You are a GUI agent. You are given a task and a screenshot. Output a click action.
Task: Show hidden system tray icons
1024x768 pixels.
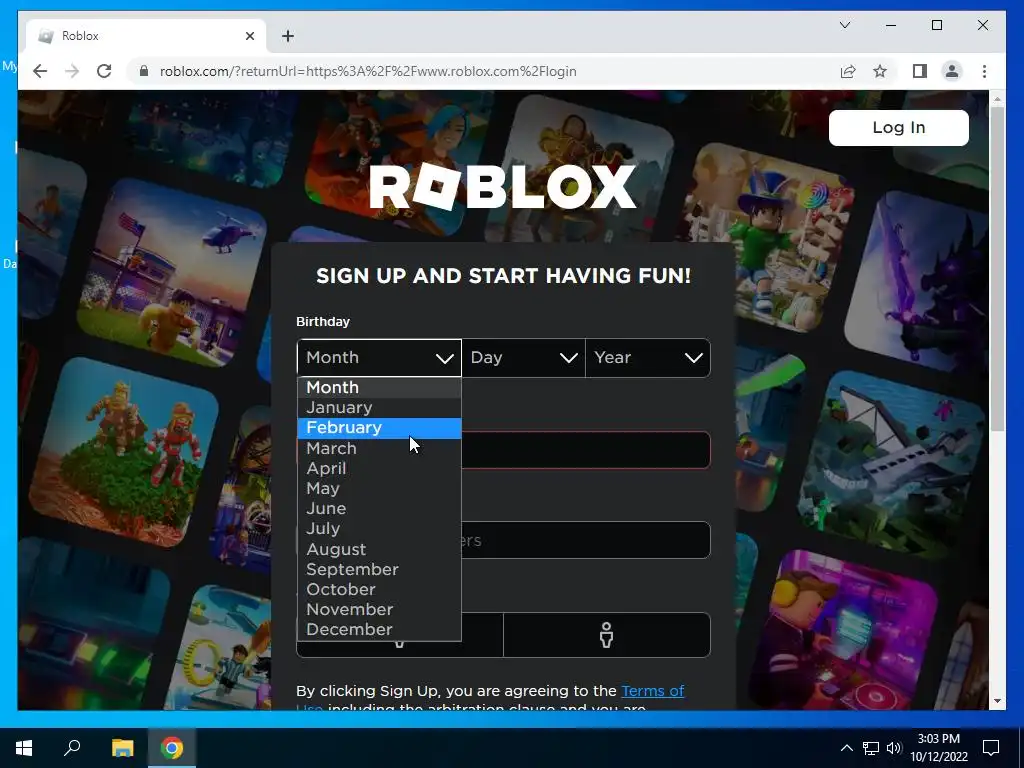coord(846,748)
